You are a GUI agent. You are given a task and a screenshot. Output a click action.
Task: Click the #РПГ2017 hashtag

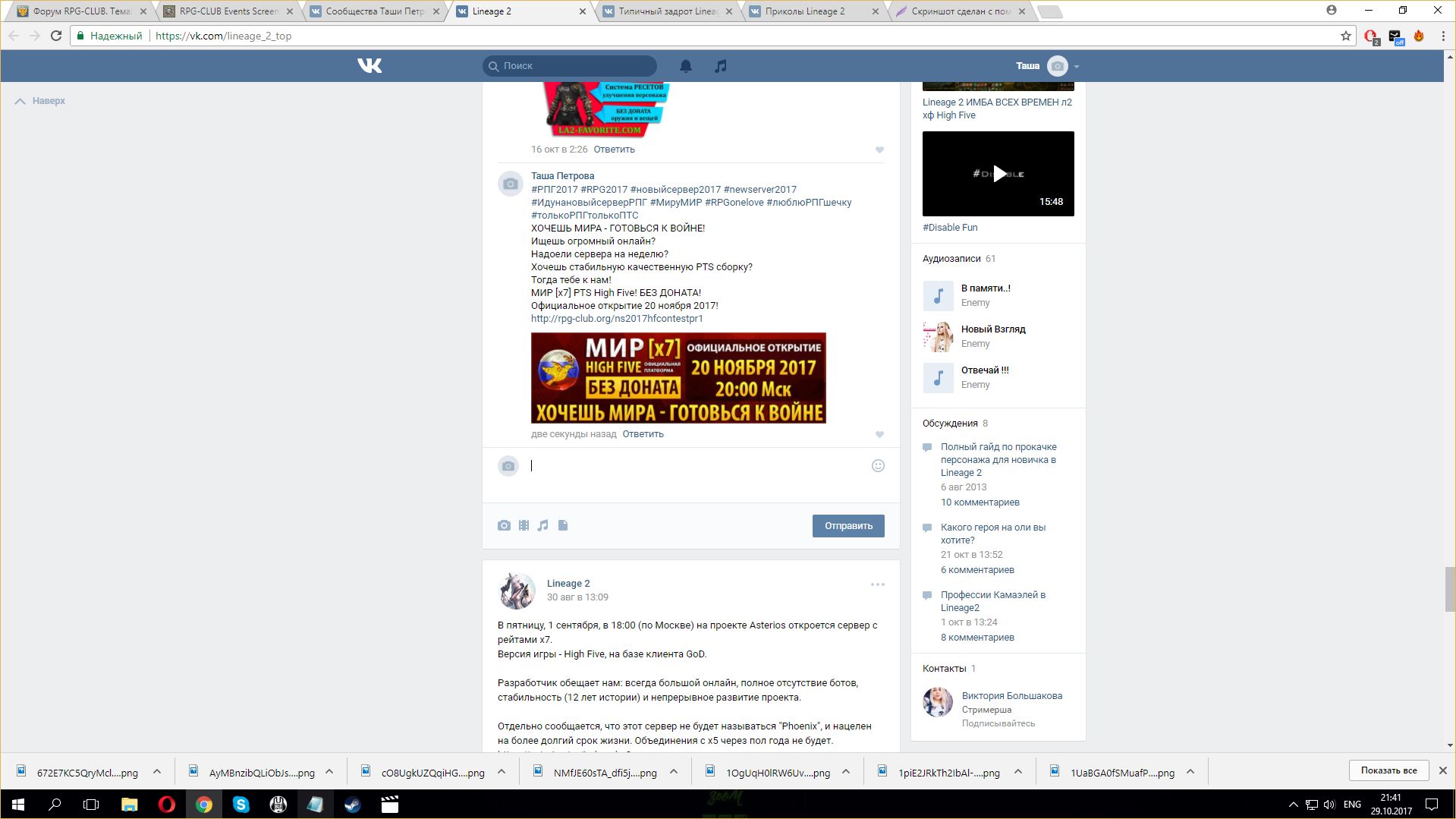(x=555, y=190)
